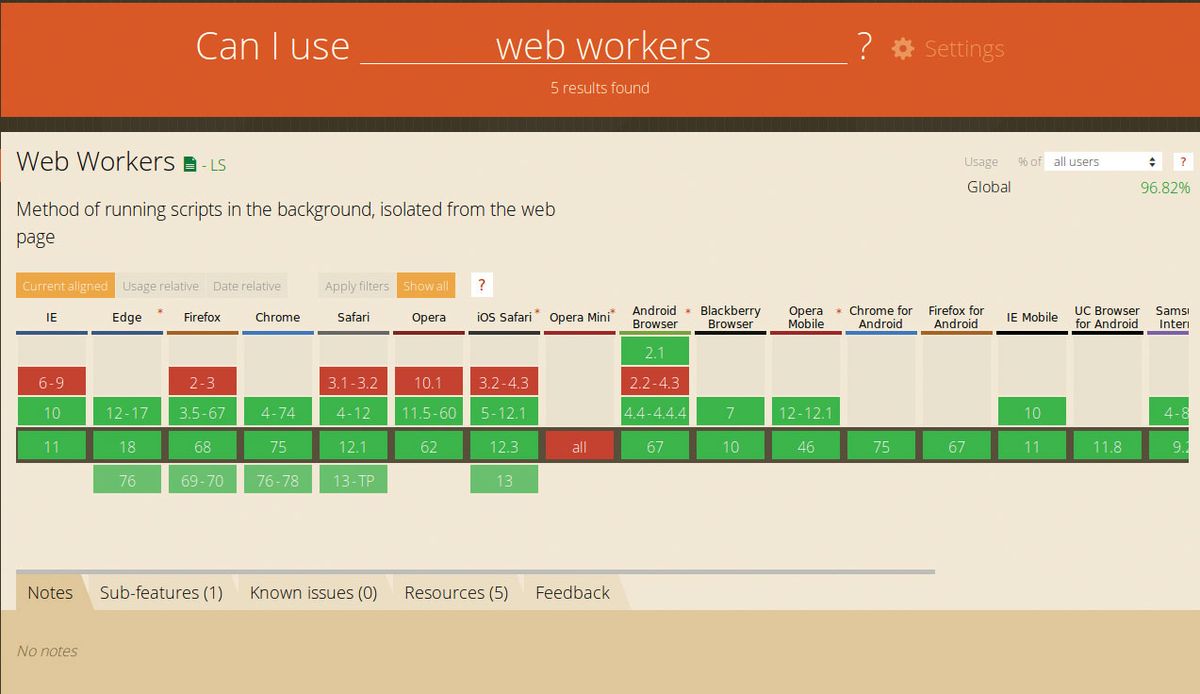Switch to Date relative view
The height and width of the screenshot is (694, 1200).
(x=246, y=285)
